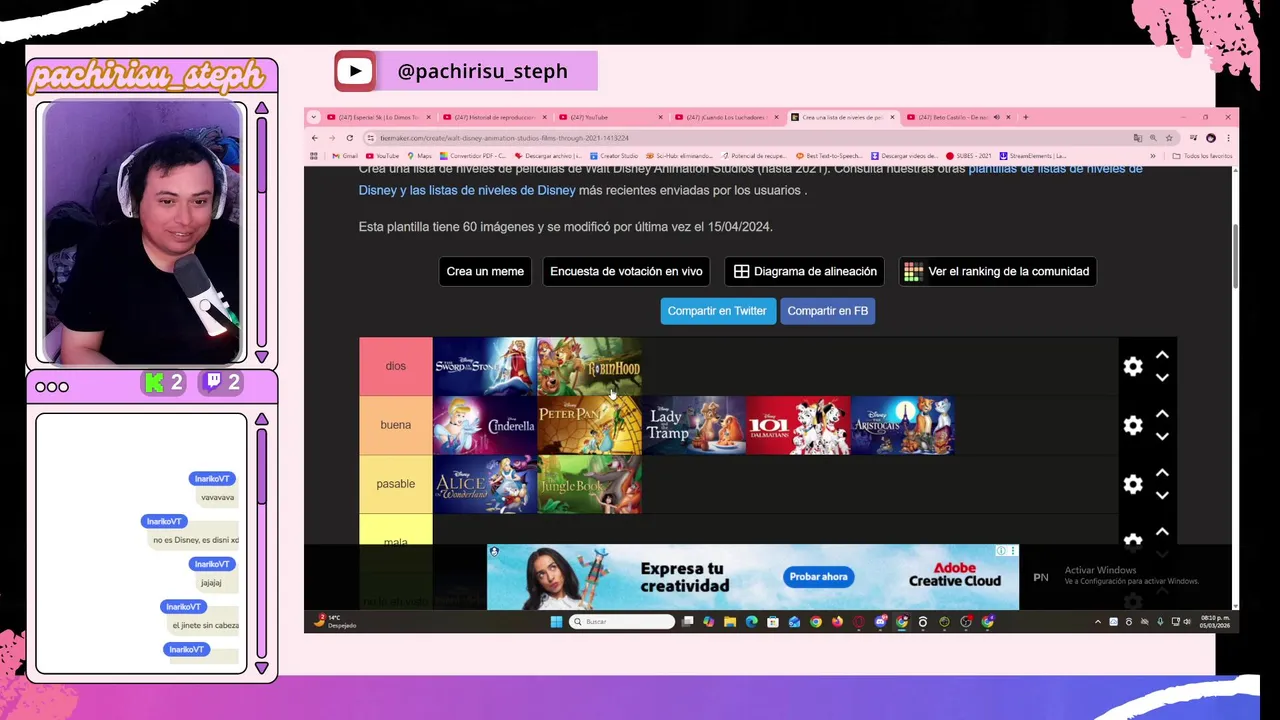Move the pasable tier row up

(x=1162, y=473)
